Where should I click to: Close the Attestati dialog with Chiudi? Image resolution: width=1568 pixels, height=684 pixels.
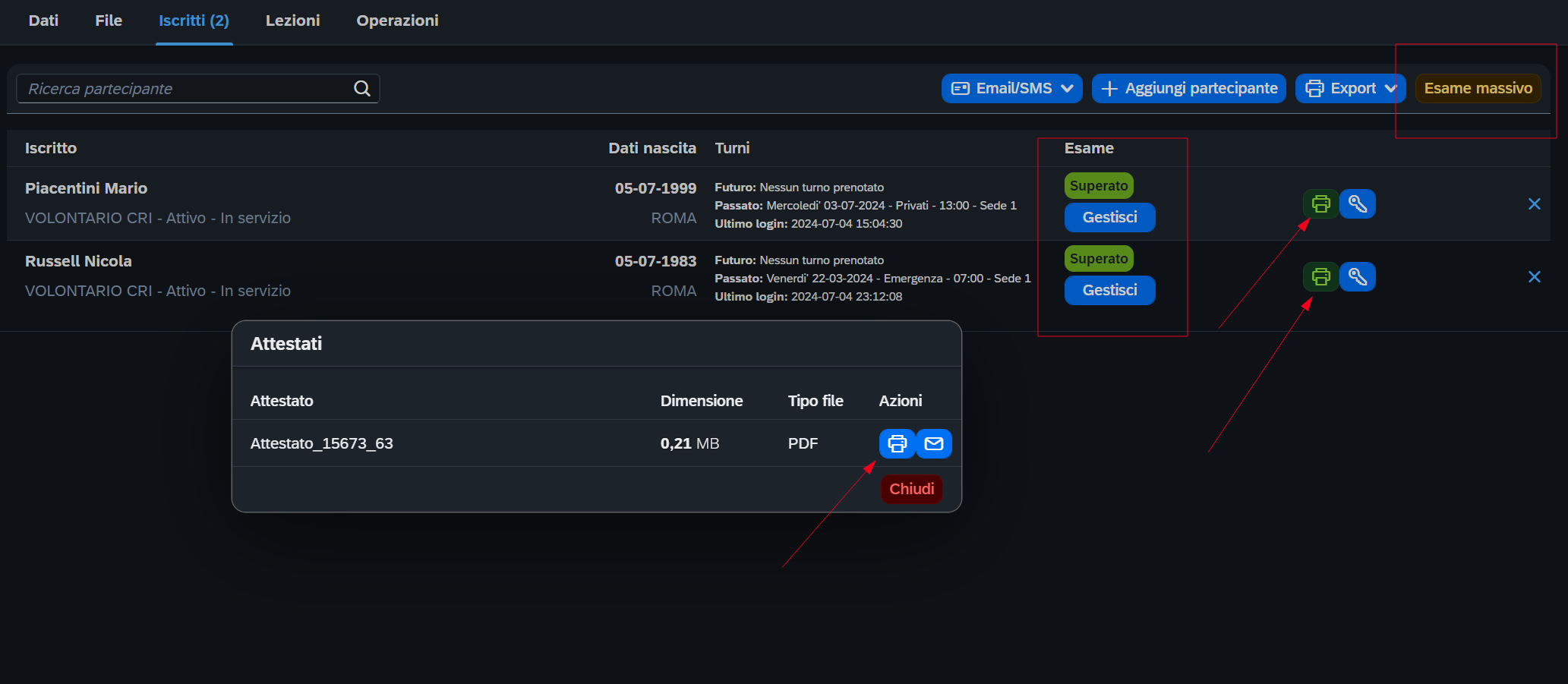pyautogui.click(x=912, y=489)
